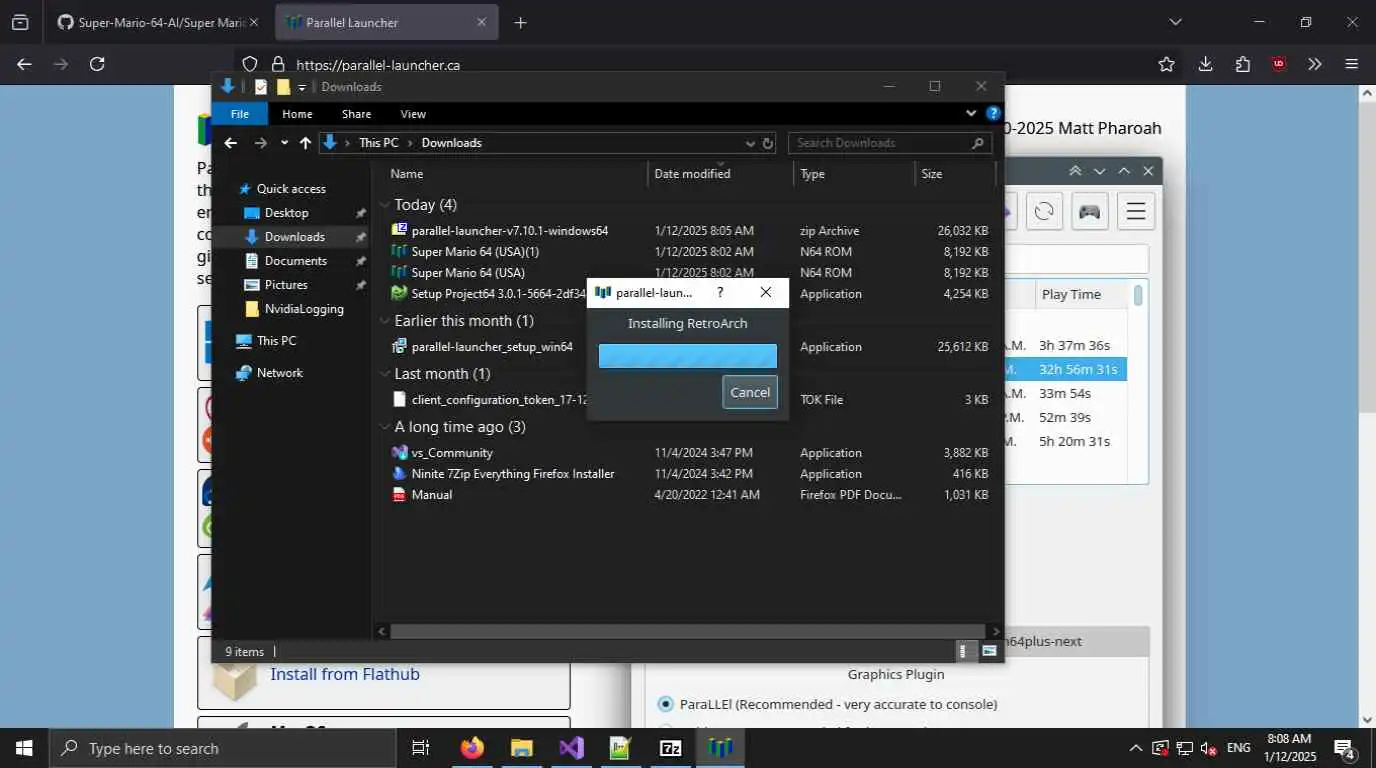Screen dimensions: 1376x768
Task: Open the hamburger menu in launcher preview
Action: (x=1136, y=211)
